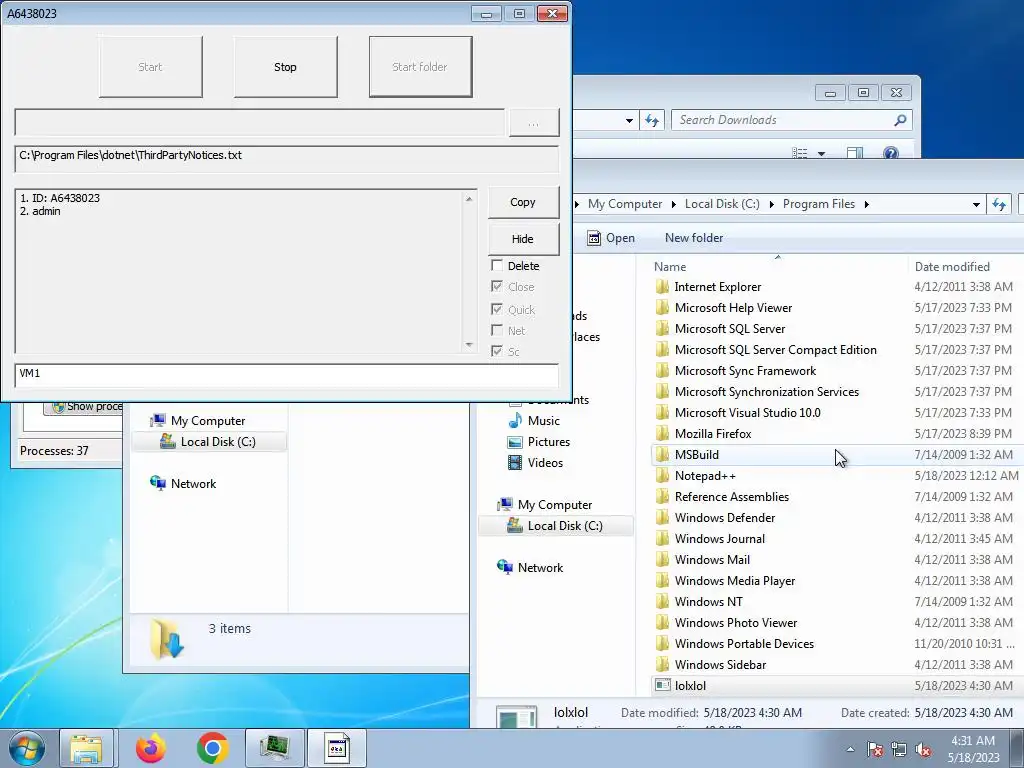The height and width of the screenshot is (768, 1024).
Task: Select Windows Sidebar folder
Action: [x=720, y=664]
